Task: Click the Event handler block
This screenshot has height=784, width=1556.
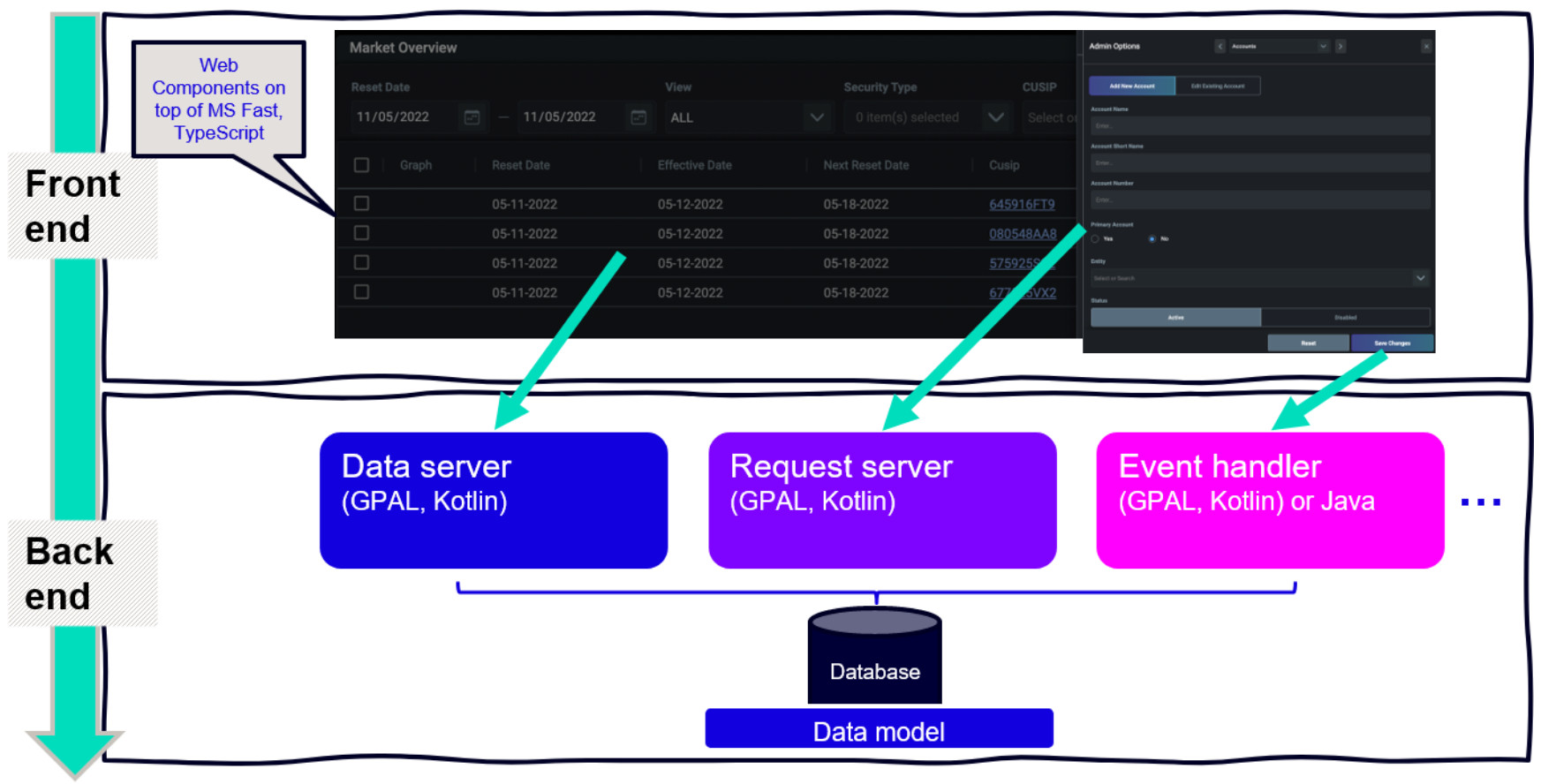Action: (x=1270, y=500)
